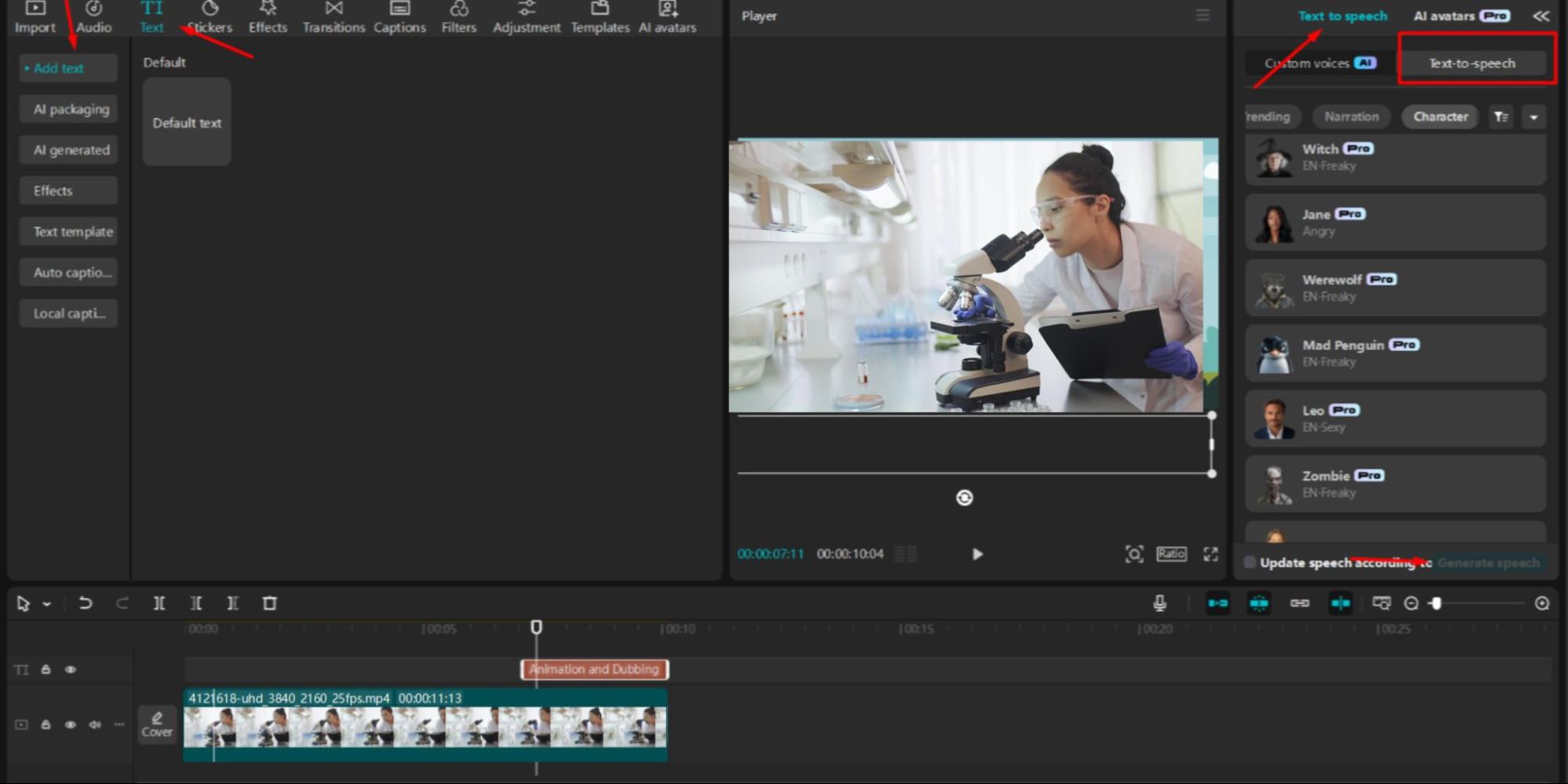
Task: Select the Animation and Dubbing text clip
Action: coord(595,670)
